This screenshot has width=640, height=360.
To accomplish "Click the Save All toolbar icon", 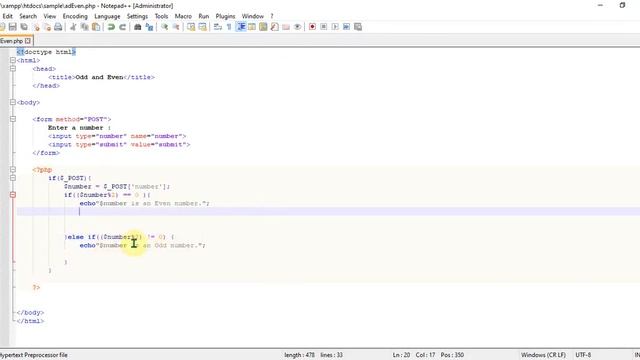I will [24, 27].
